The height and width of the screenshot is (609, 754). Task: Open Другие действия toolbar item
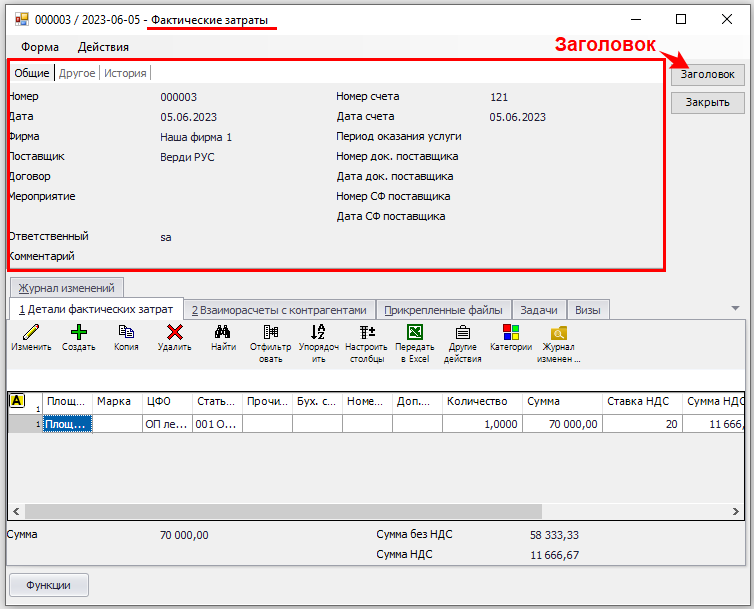pos(462,333)
